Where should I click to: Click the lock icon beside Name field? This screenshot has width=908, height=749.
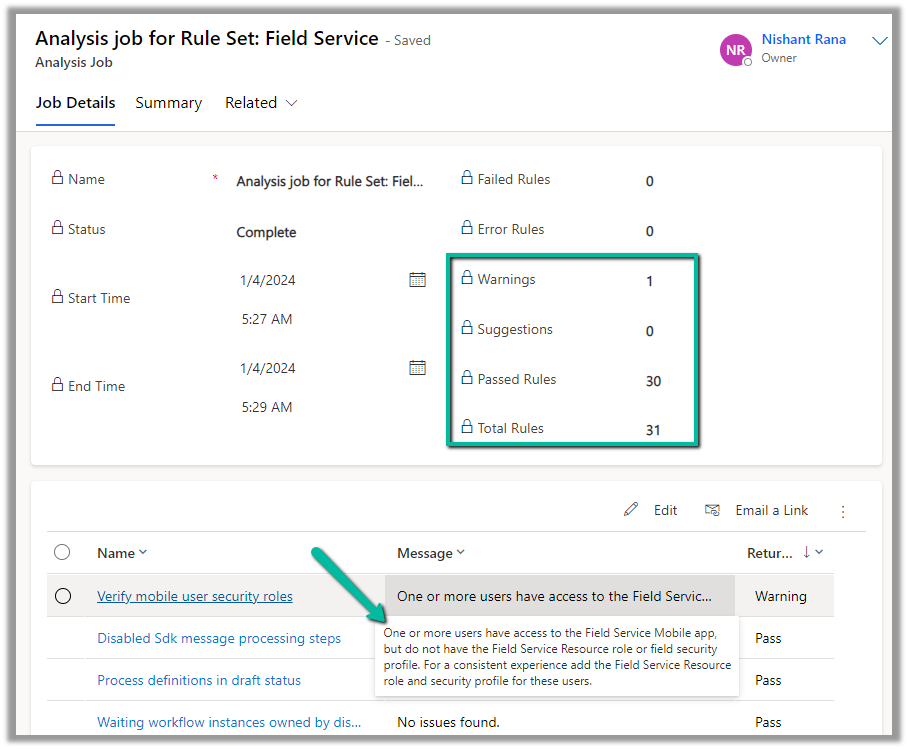click(x=57, y=179)
